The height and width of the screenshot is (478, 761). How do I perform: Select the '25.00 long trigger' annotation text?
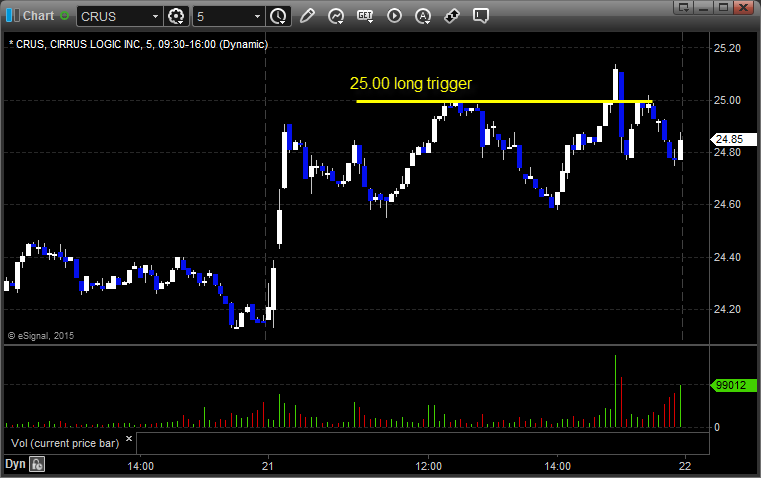pyautogui.click(x=411, y=83)
